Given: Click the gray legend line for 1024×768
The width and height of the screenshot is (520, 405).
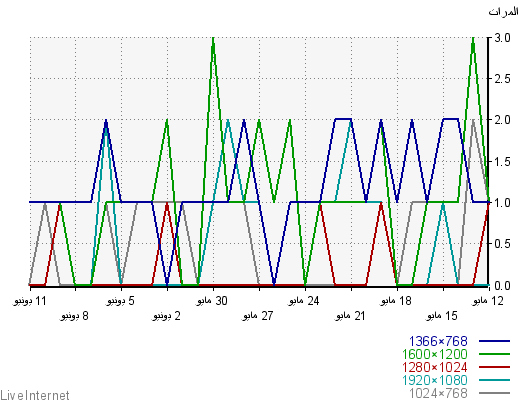Looking at the screenshot, I should coord(494,393).
